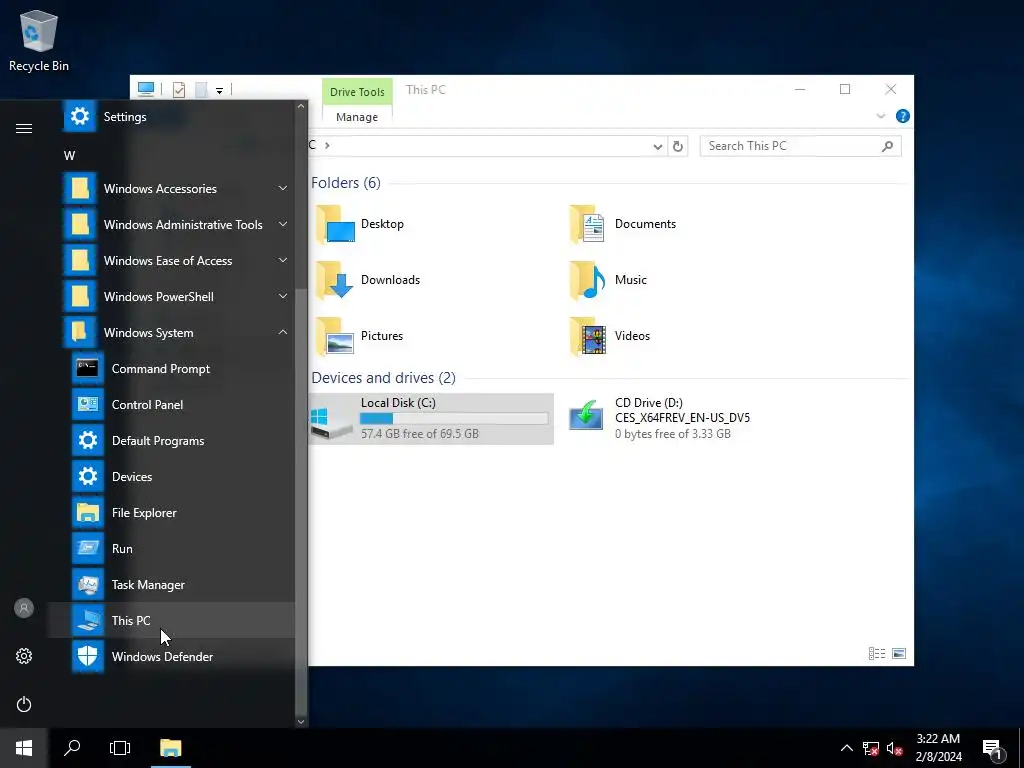Open the user account icon

click(24, 608)
